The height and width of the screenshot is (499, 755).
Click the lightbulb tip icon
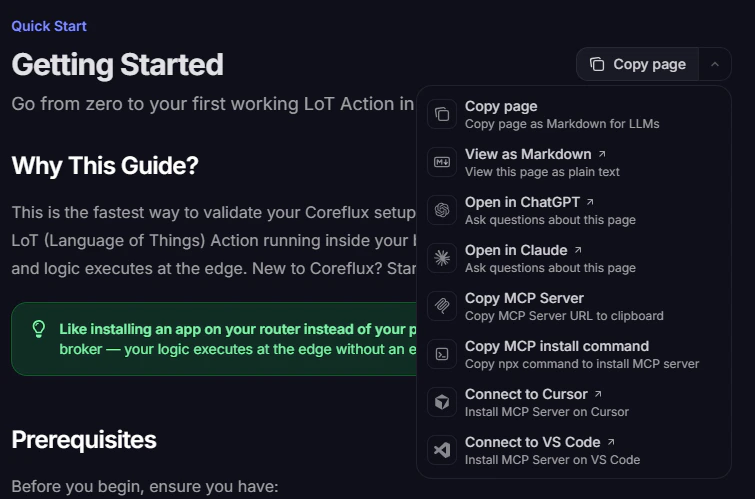[39, 329]
